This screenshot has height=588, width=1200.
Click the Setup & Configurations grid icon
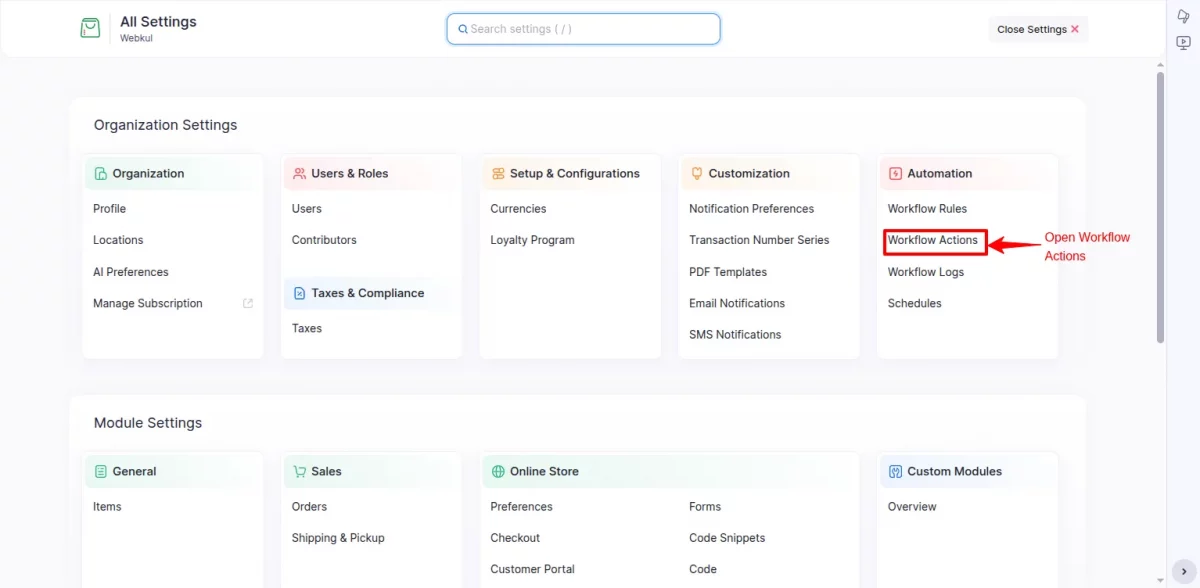click(498, 174)
